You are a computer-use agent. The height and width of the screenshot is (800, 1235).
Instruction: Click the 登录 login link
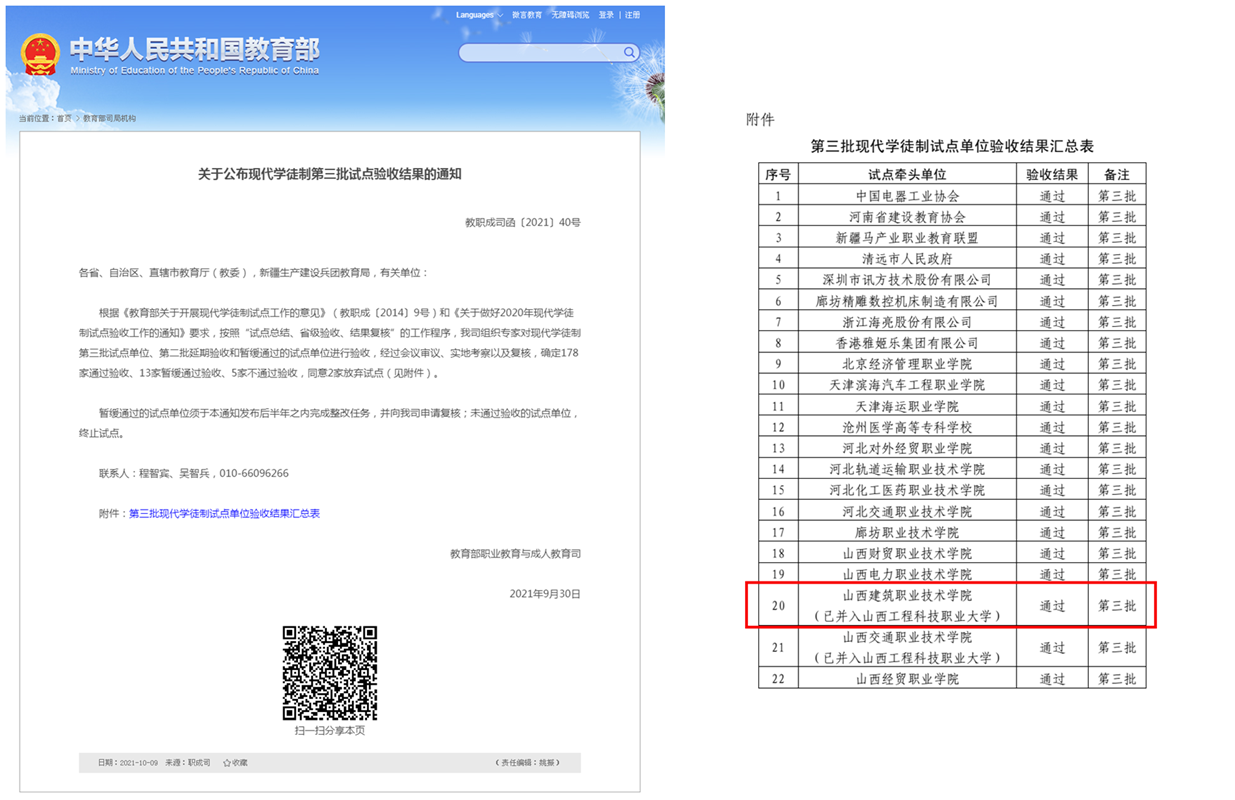pyautogui.click(x=607, y=15)
